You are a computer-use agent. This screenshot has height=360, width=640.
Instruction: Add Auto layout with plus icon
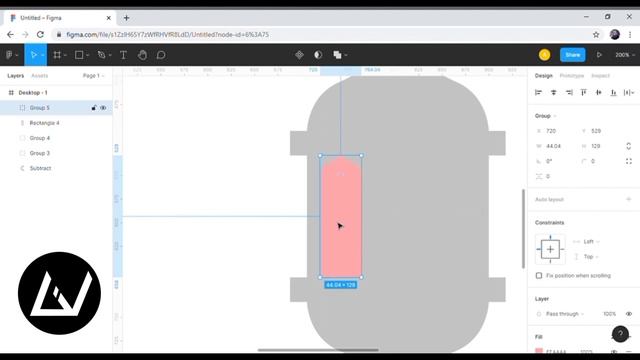tap(629, 199)
